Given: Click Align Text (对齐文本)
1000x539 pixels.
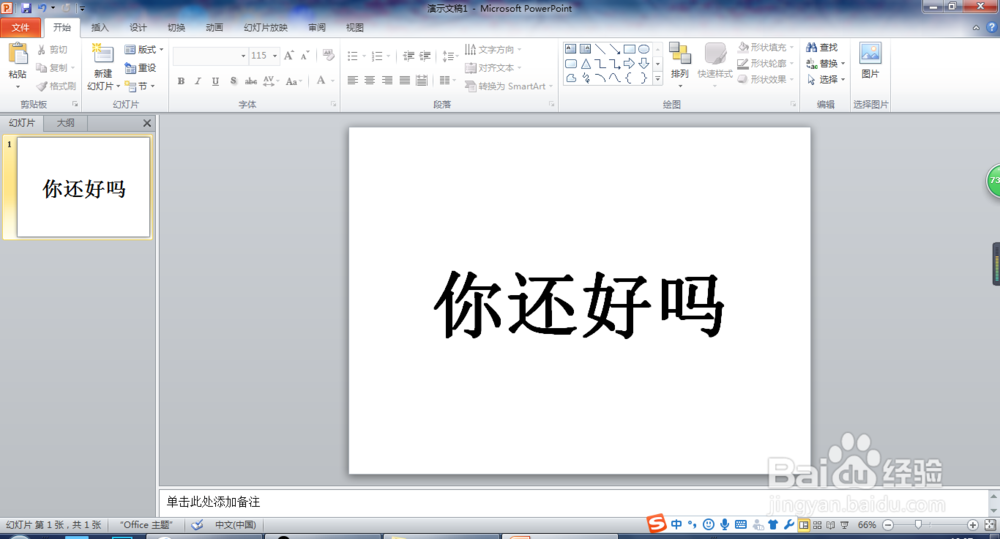Looking at the screenshot, I should [x=492, y=68].
